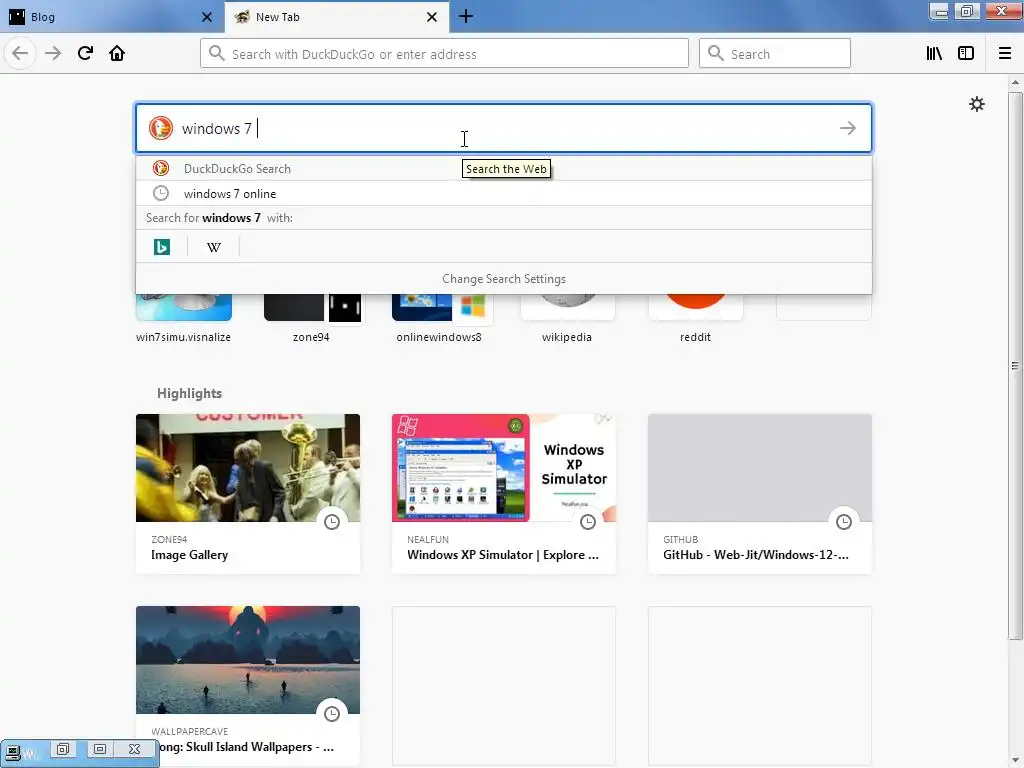This screenshot has width=1024, height=768.
Task: Open the wikipedia top site
Action: pos(567,317)
